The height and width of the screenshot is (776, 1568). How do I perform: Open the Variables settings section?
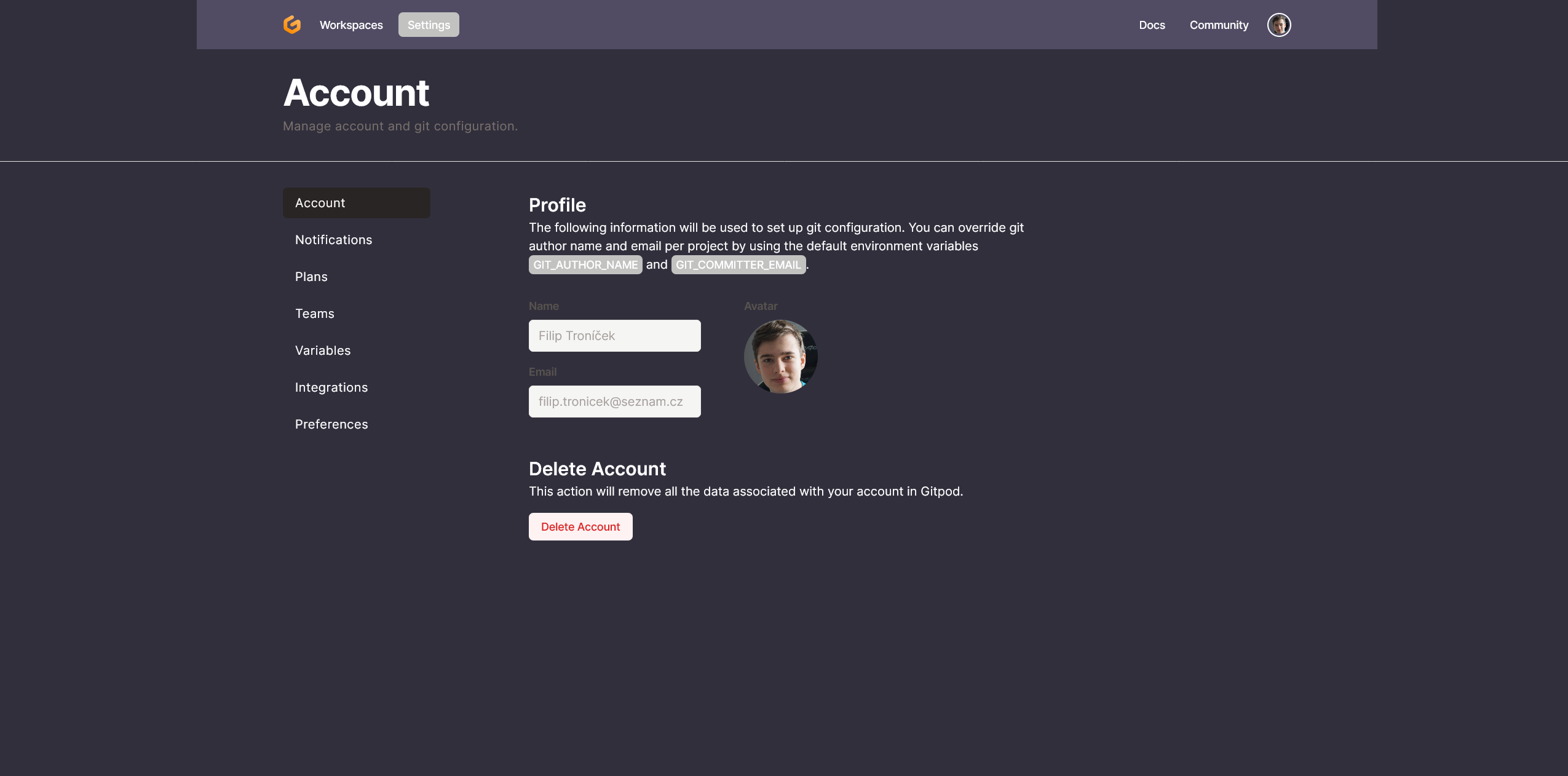[x=323, y=350]
